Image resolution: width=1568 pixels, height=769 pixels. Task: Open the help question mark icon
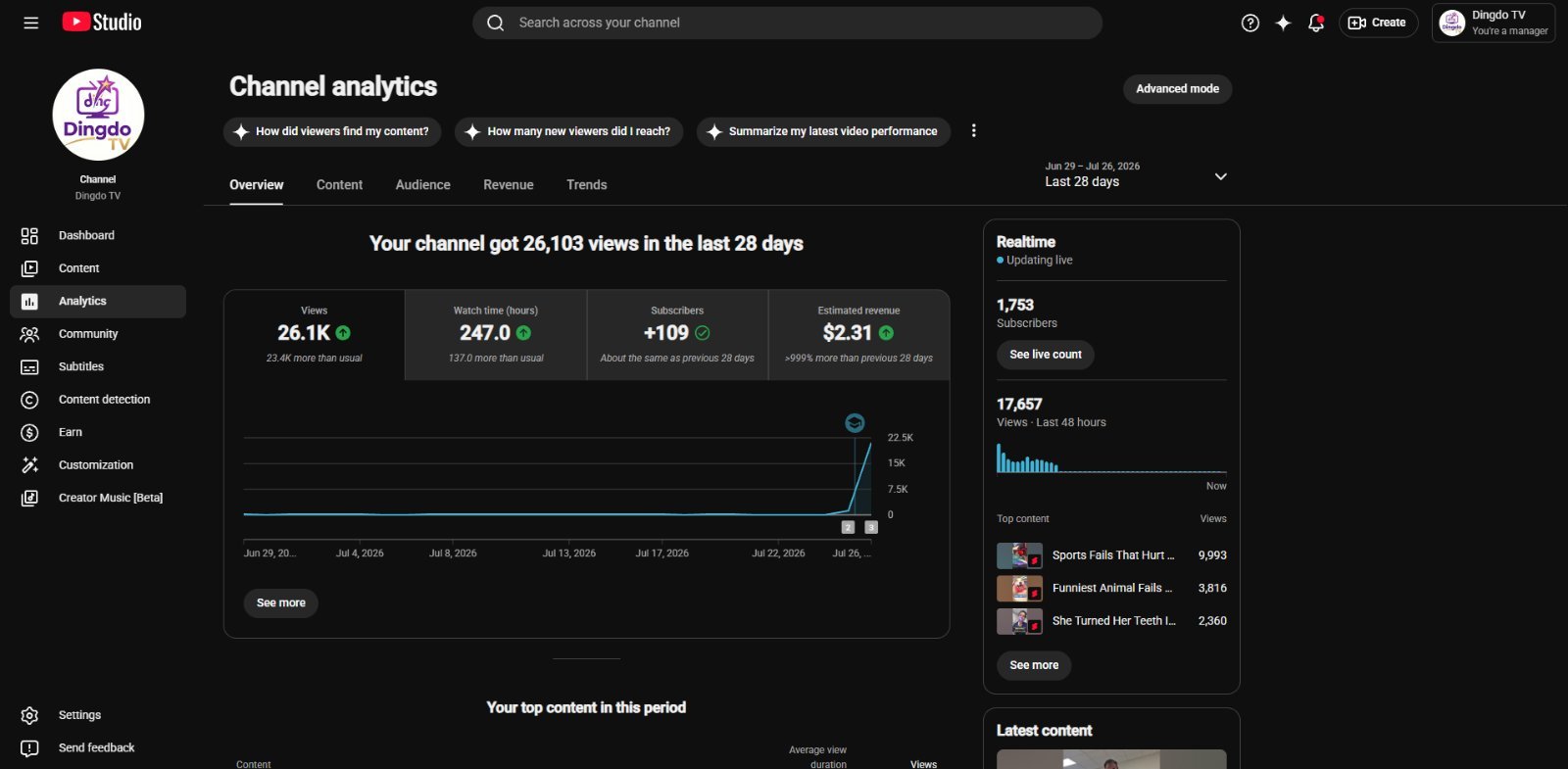(x=1250, y=23)
